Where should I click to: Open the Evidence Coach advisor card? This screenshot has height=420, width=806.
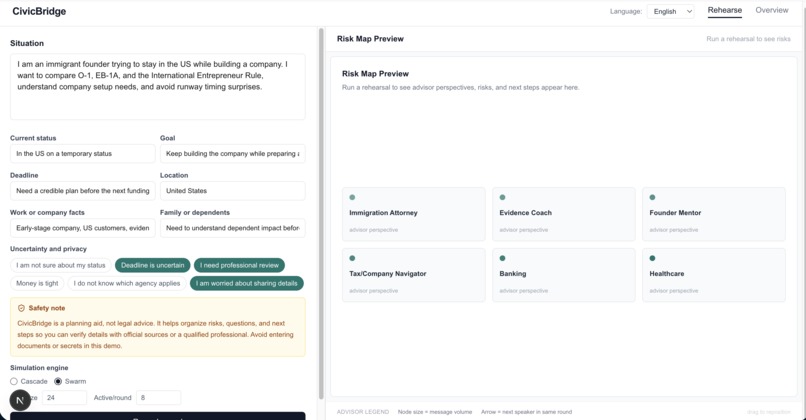[564, 214]
